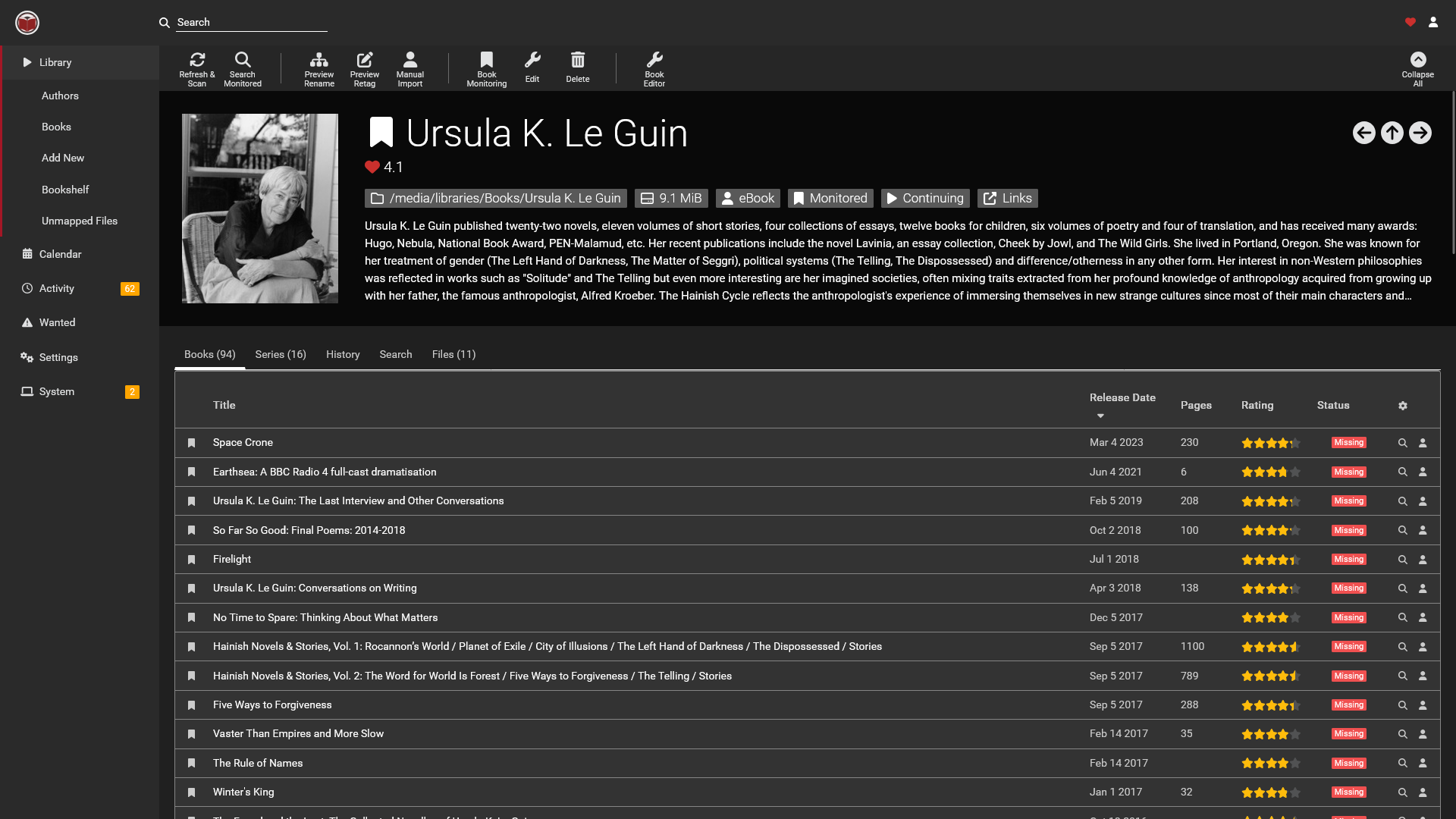Toggle monitoring for Five Ways to Forgiveness
The image size is (1456, 819).
pyautogui.click(x=192, y=705)
